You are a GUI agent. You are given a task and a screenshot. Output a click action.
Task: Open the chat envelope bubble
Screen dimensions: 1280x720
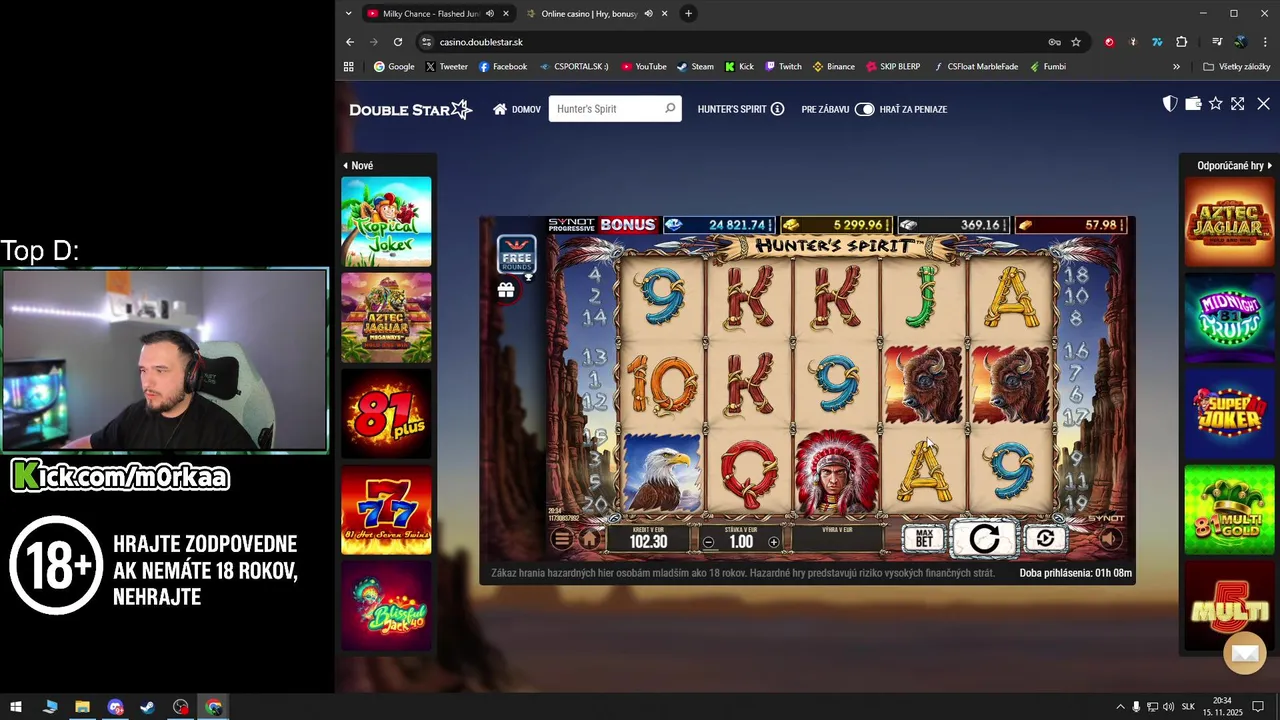(1245, 653)
